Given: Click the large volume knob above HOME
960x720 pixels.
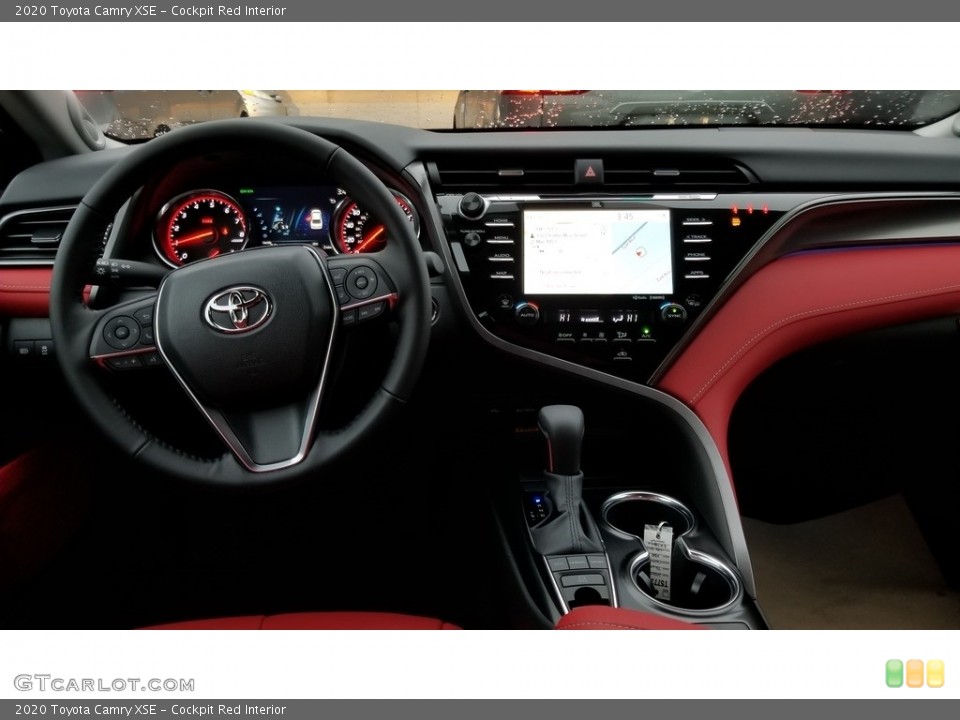Looking at the screenshot, I should pos(472,205).
